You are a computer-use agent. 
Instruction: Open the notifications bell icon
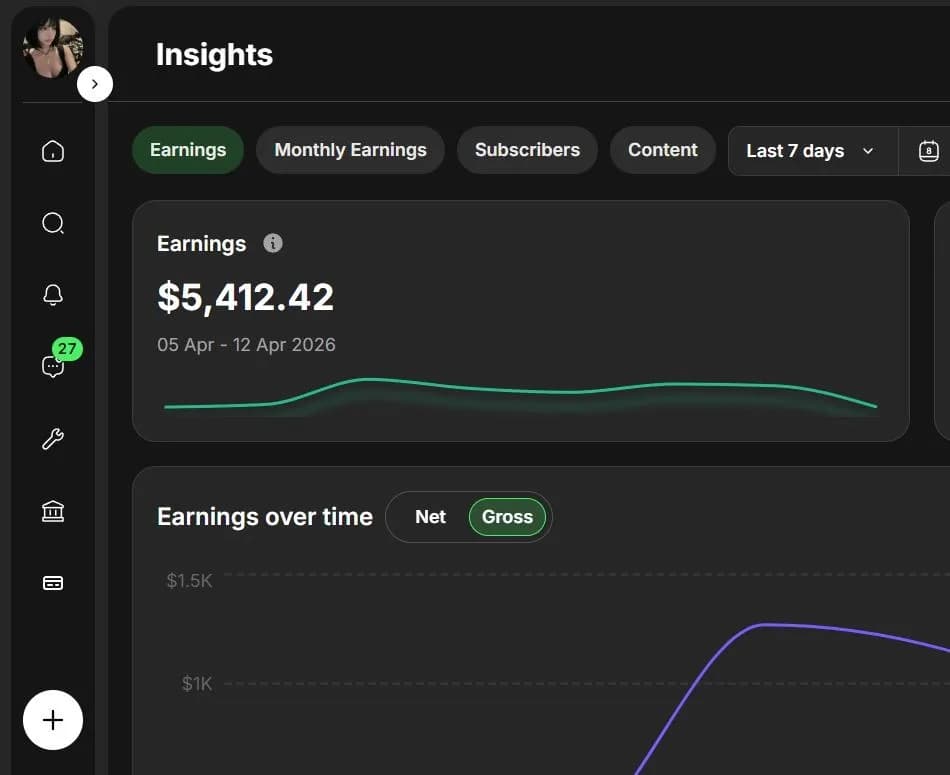(53, 295)
